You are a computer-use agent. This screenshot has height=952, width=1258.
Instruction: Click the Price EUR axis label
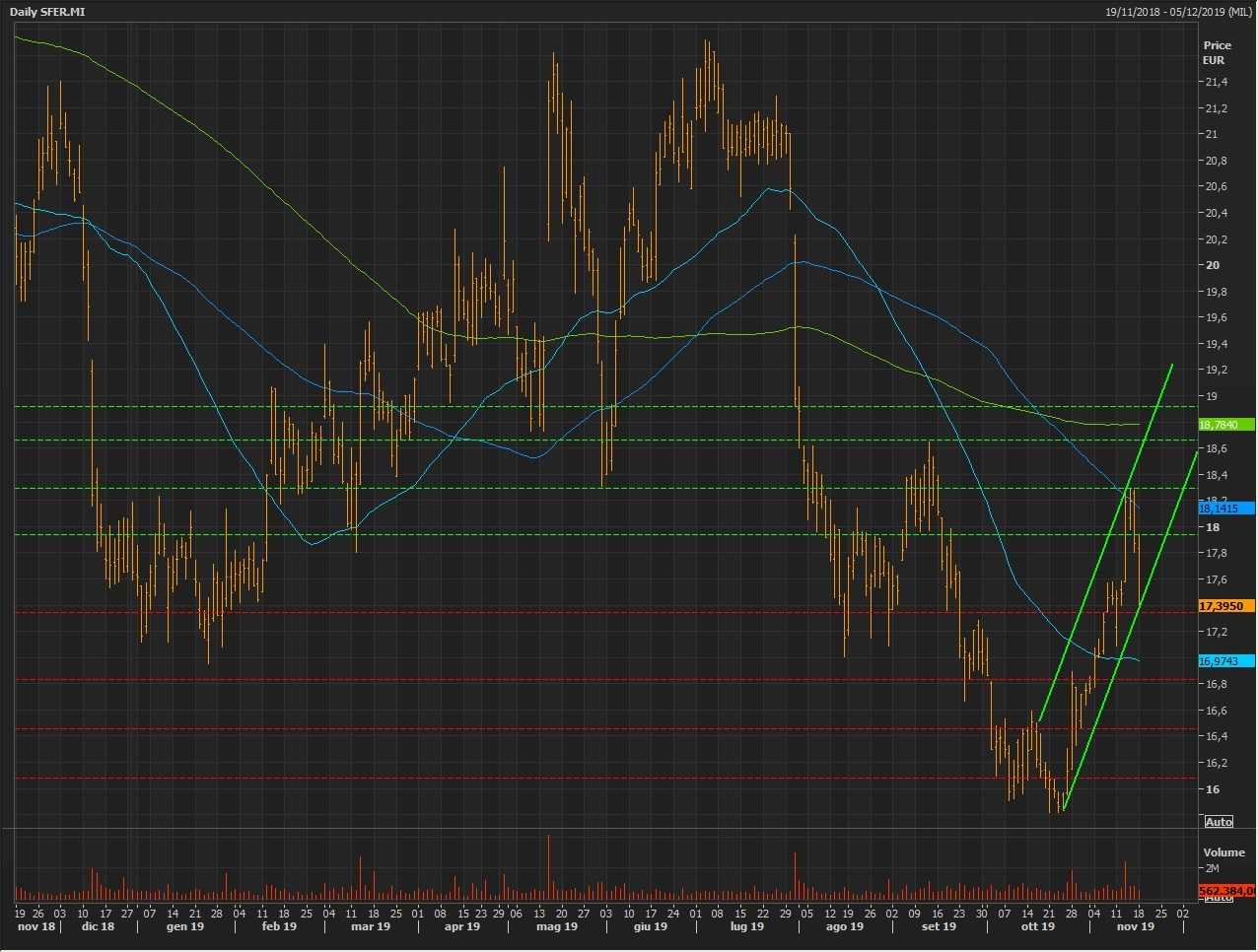click(1217, 52)
